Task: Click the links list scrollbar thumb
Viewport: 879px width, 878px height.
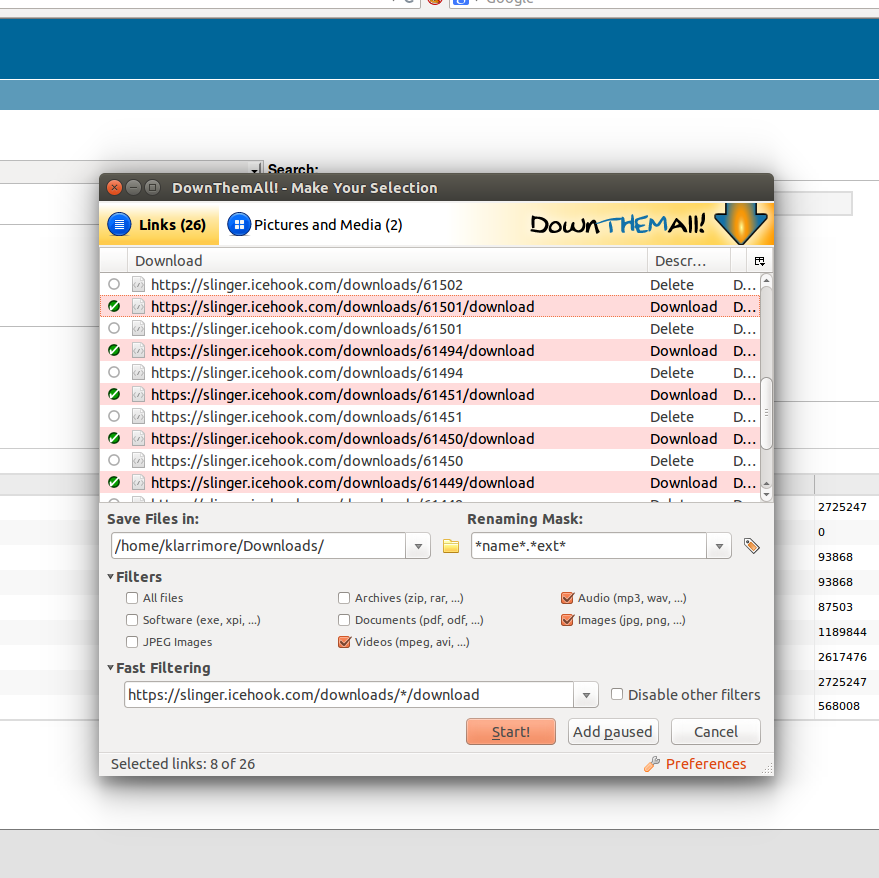Action: (766, 413)
